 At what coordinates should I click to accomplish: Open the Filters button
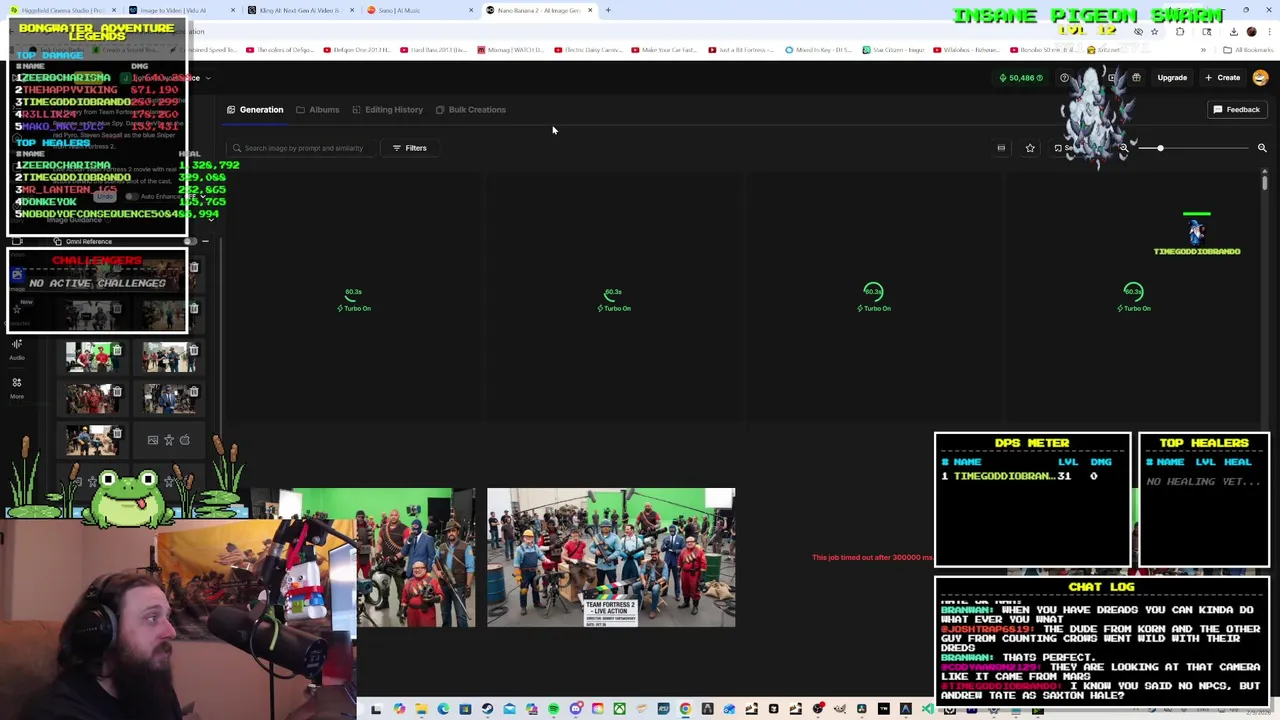click(x=409, y=148)
